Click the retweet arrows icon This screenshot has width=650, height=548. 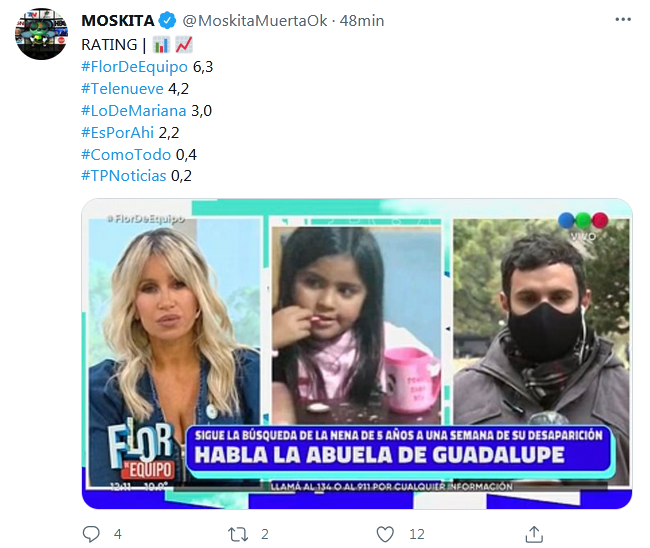pos(238,534)
